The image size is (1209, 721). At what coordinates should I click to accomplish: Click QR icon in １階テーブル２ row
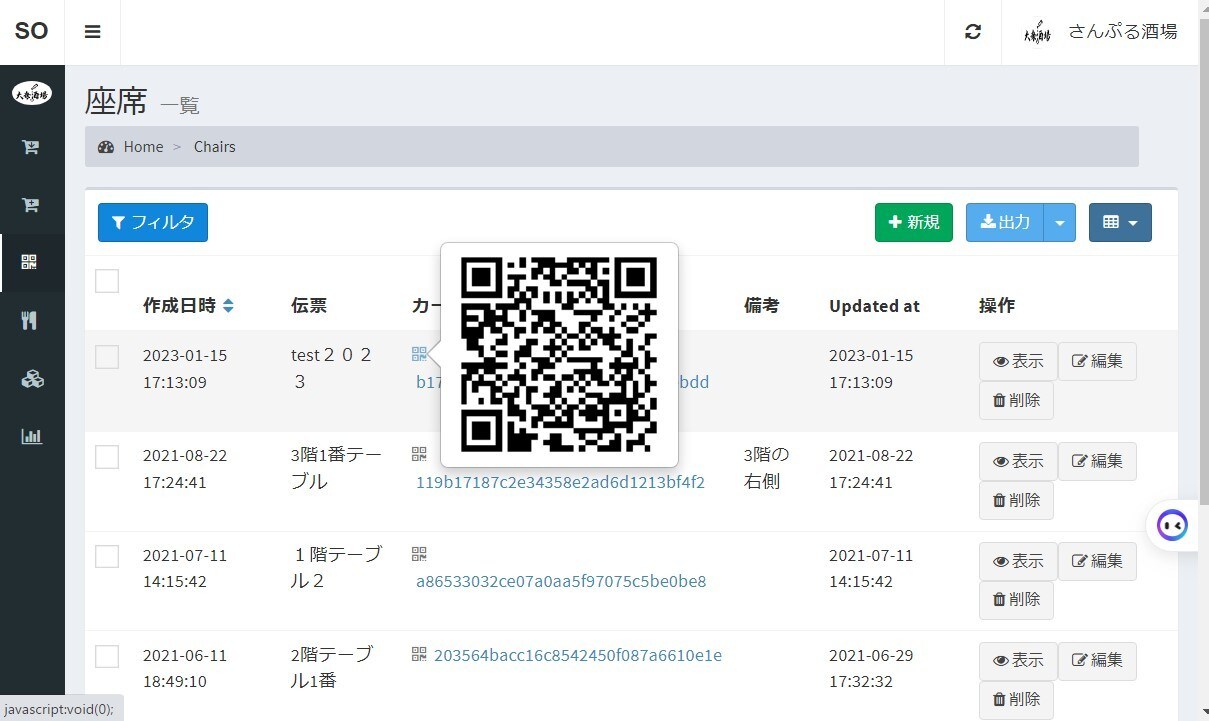click(419, 555)
